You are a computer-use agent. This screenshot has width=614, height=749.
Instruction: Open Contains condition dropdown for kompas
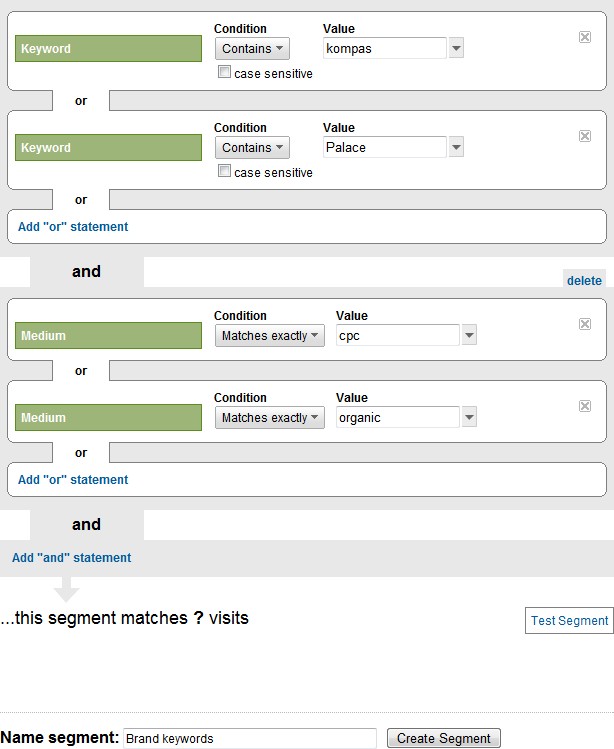252,48
